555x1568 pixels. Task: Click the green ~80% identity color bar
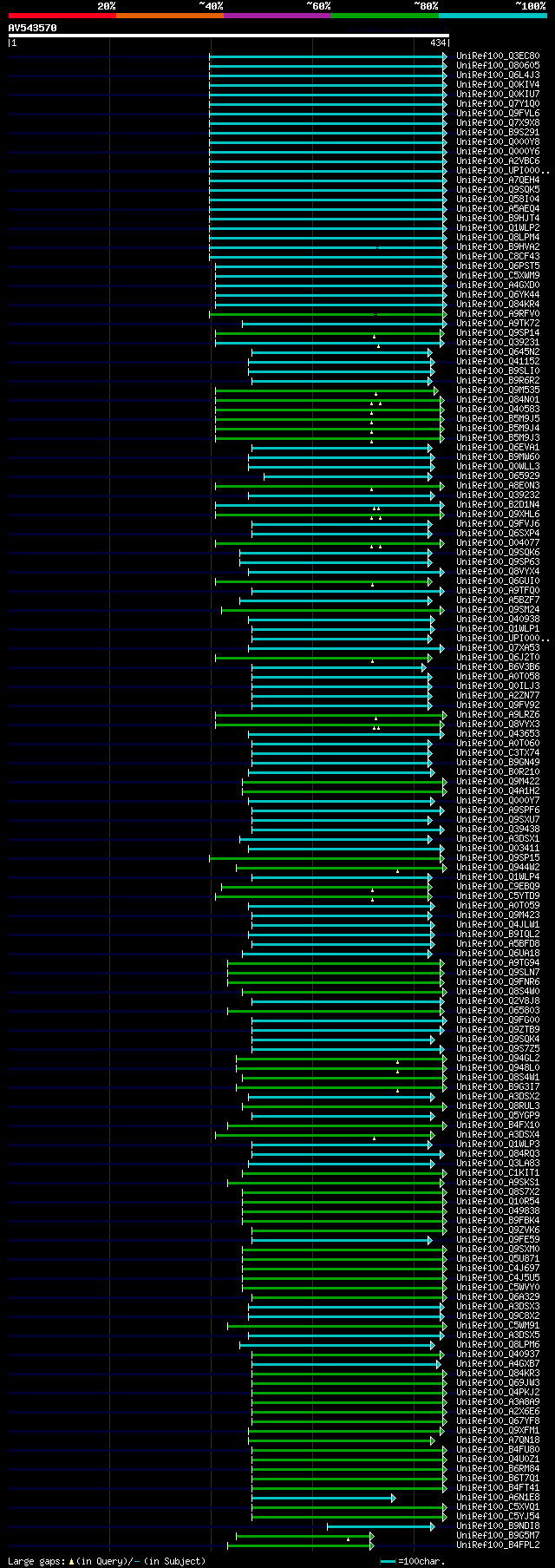click(385, 16)
